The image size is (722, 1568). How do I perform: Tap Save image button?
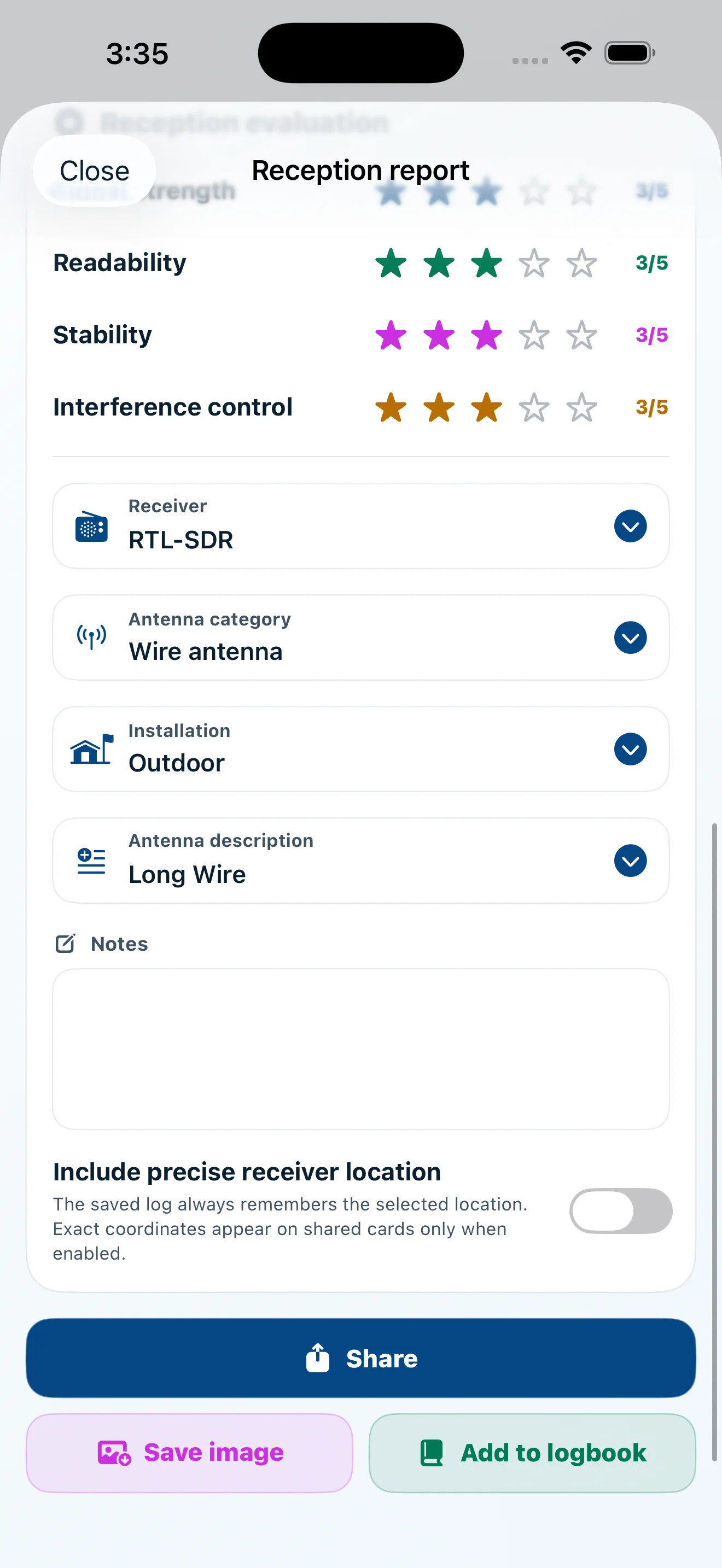pyautogui.click(x=189, y=1452)
